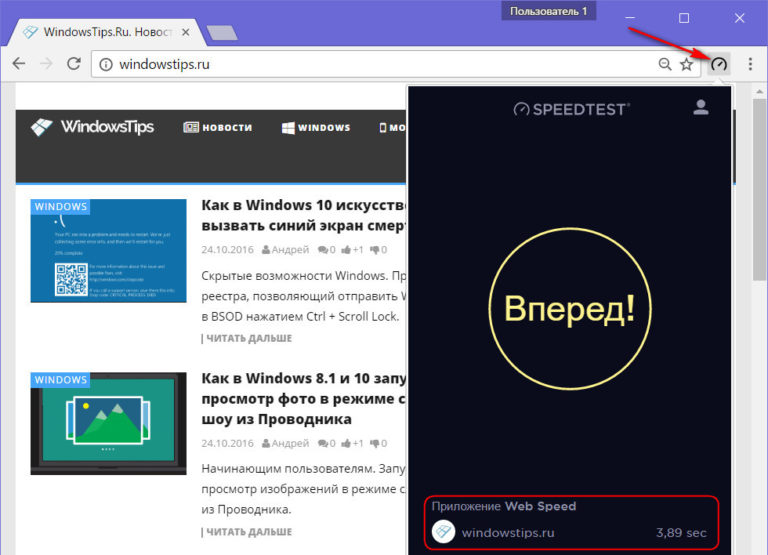
Task: Open a new tab next to WindowsTips
Action: point(221,32)
